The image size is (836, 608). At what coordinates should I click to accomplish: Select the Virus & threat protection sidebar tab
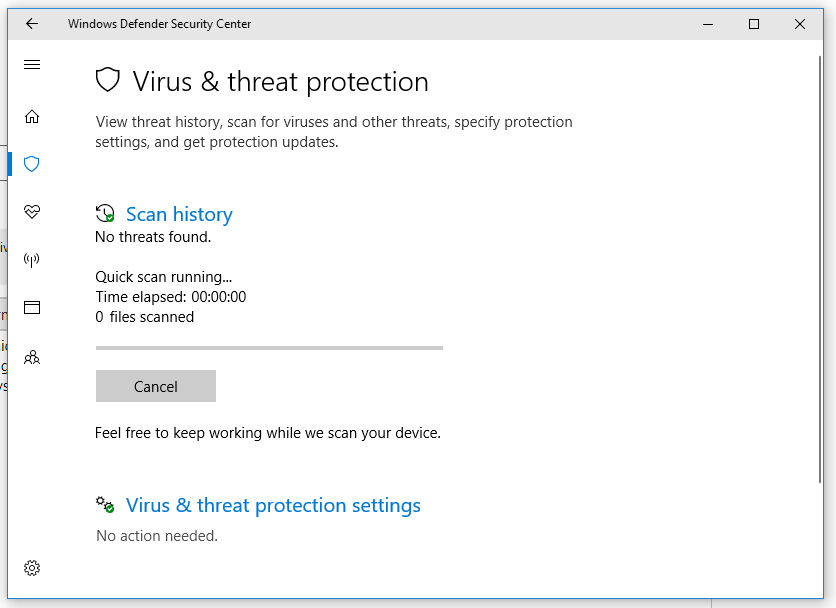click(31, 164)
